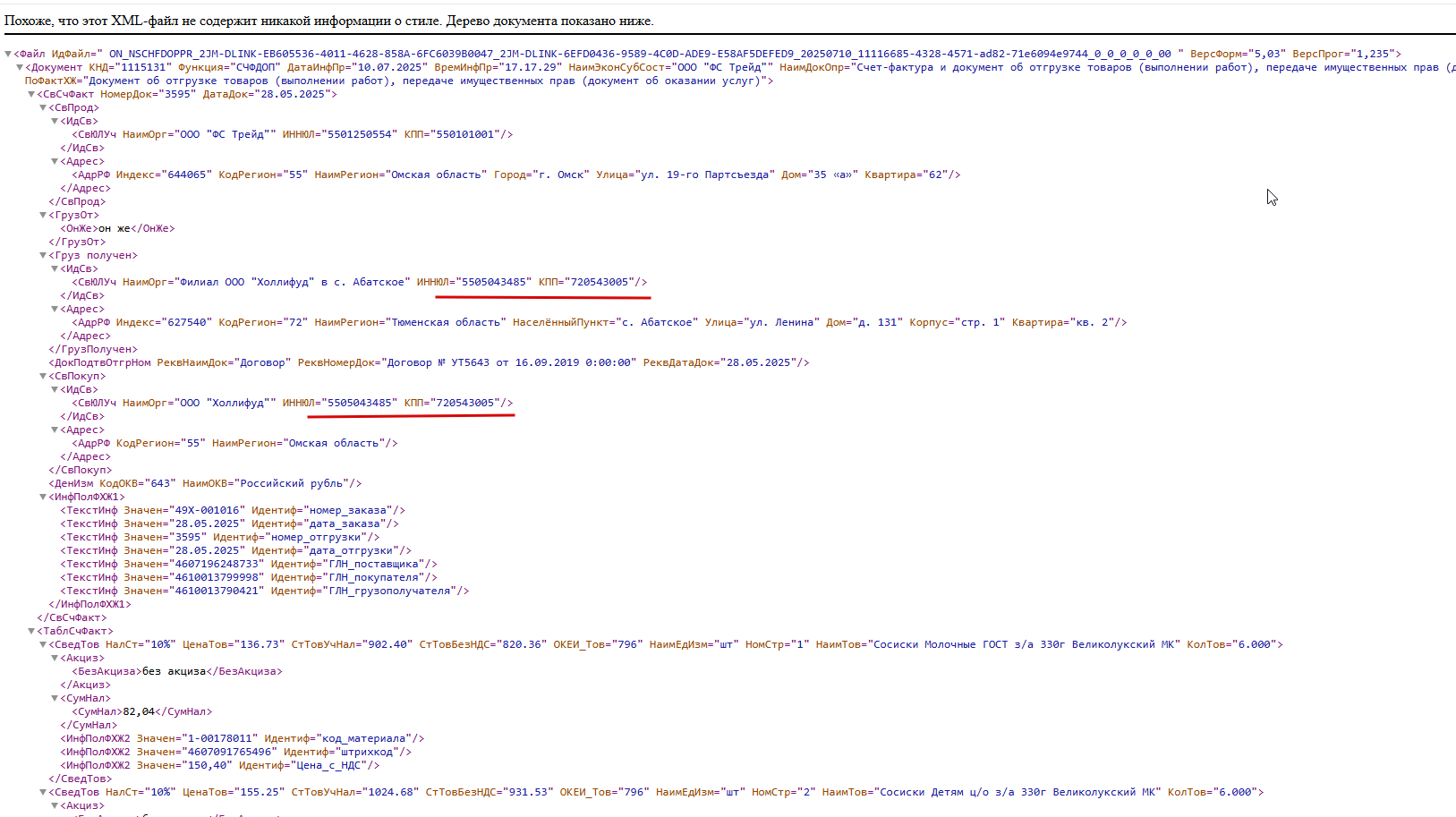Collapse the Документ node triangle

coord(20,67)
